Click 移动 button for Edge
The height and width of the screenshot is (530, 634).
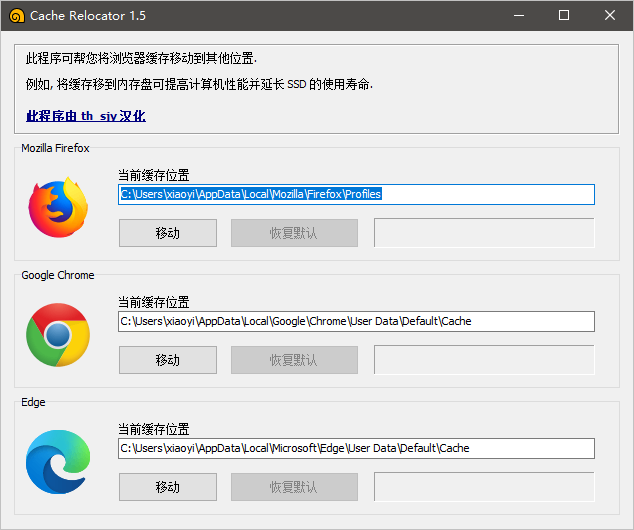pos(168,487)
